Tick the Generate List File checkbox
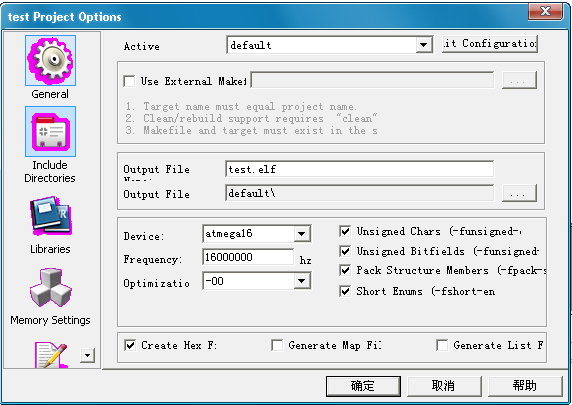The width and height of the screenshot is (572, 405). (x=442, y=345)
